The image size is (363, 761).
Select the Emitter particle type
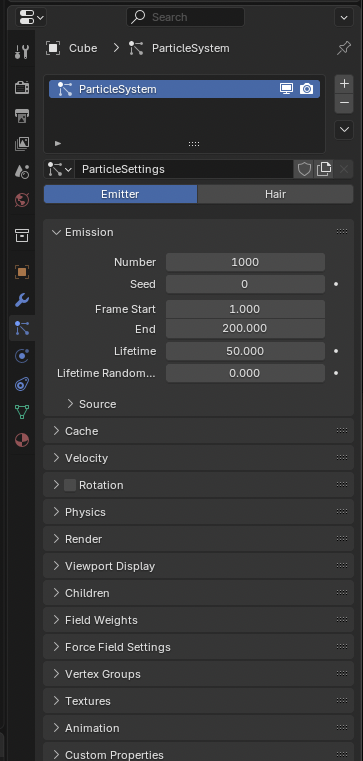click(120, 194)
